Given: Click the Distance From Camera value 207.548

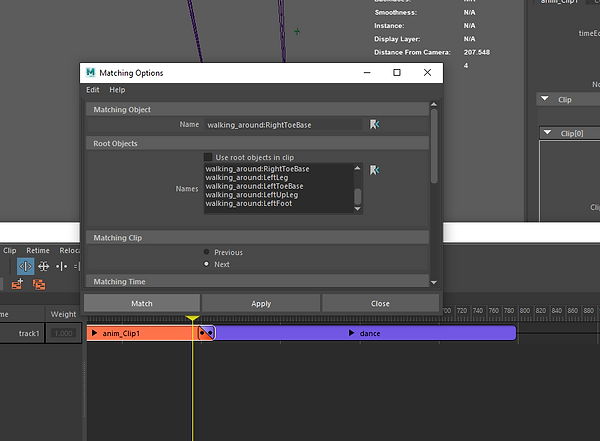Looking at the screenshot, I should (477, 52).
